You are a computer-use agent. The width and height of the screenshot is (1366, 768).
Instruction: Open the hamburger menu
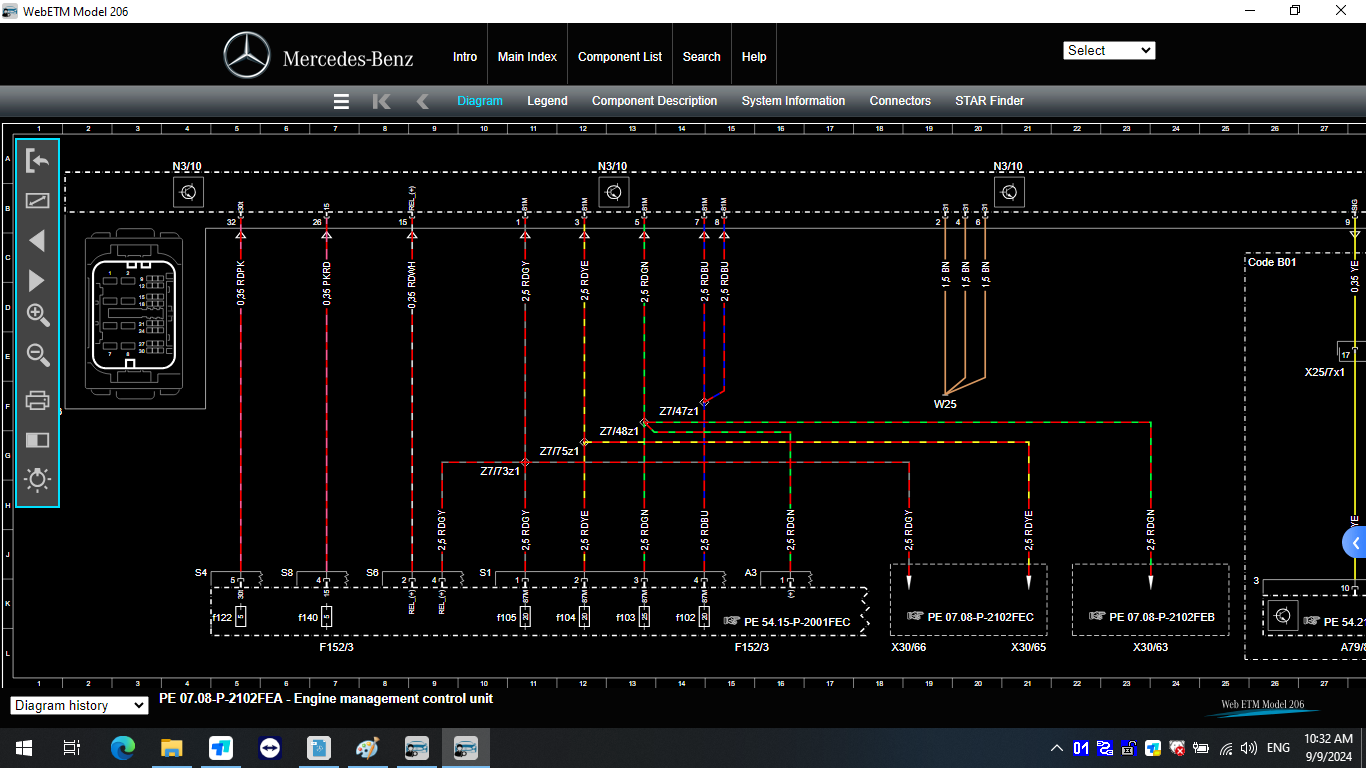tap(341, 100)
